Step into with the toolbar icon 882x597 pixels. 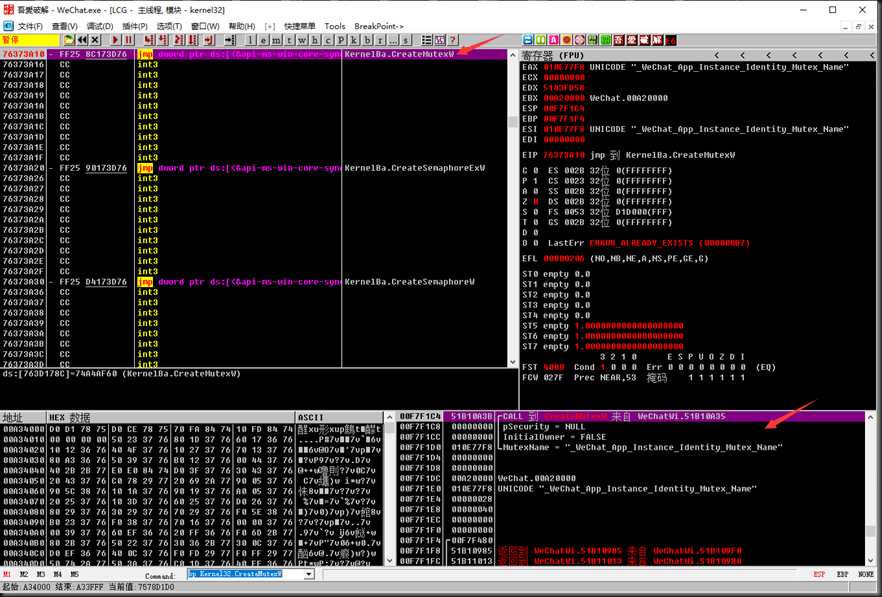coord(148,40)
